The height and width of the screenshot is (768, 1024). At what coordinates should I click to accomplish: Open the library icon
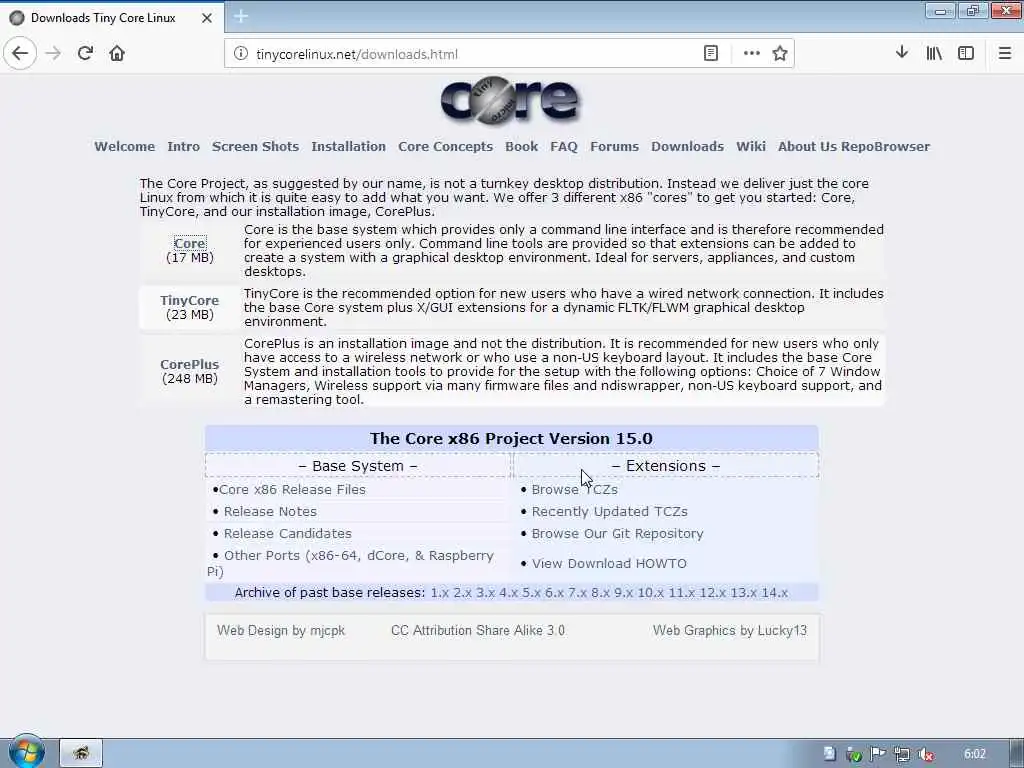[x=934, y=53]
